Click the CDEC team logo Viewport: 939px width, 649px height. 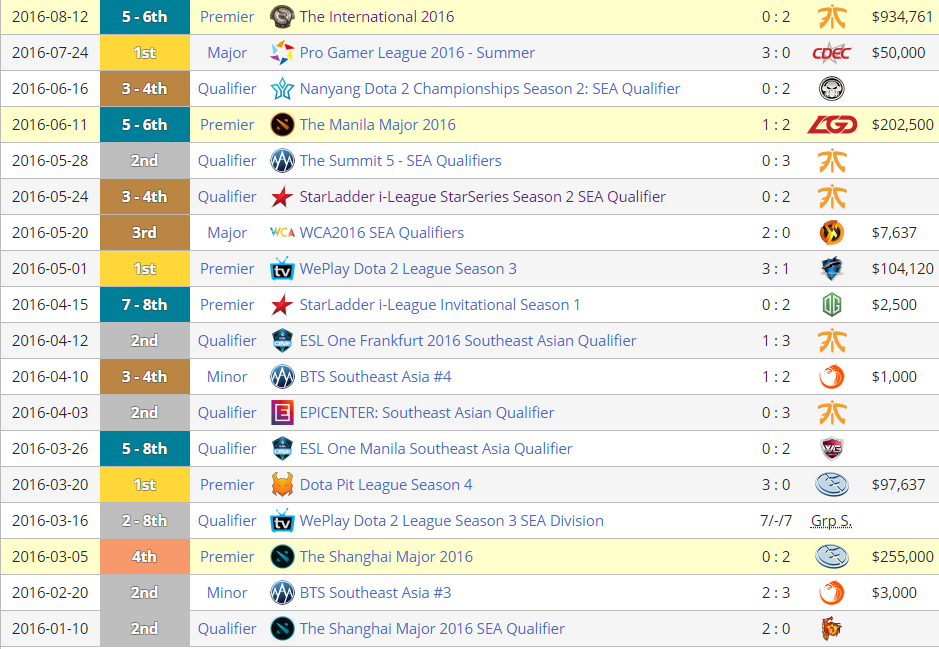click(831, 53)
